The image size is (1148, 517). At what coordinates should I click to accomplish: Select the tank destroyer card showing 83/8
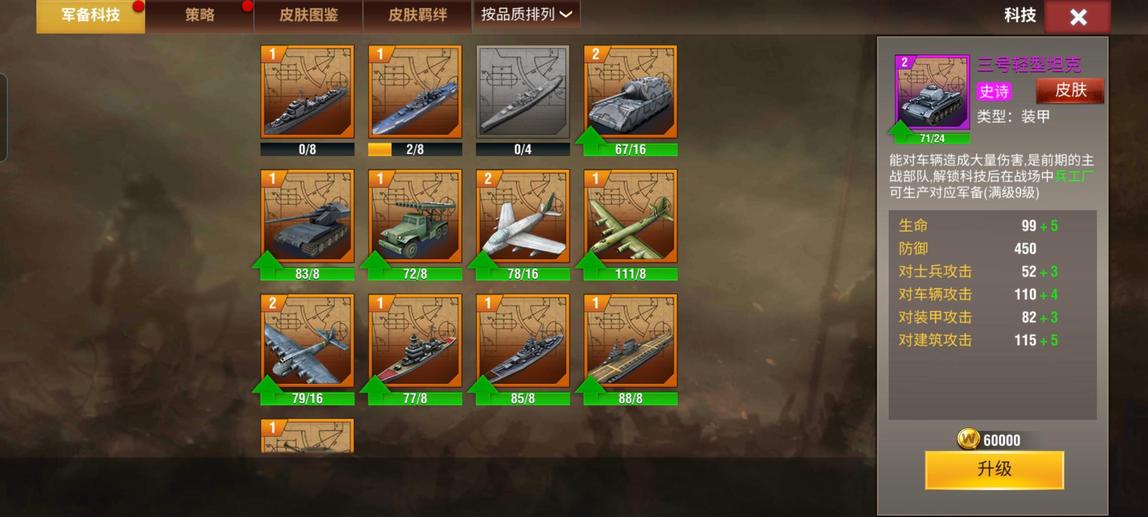point(308,216)
